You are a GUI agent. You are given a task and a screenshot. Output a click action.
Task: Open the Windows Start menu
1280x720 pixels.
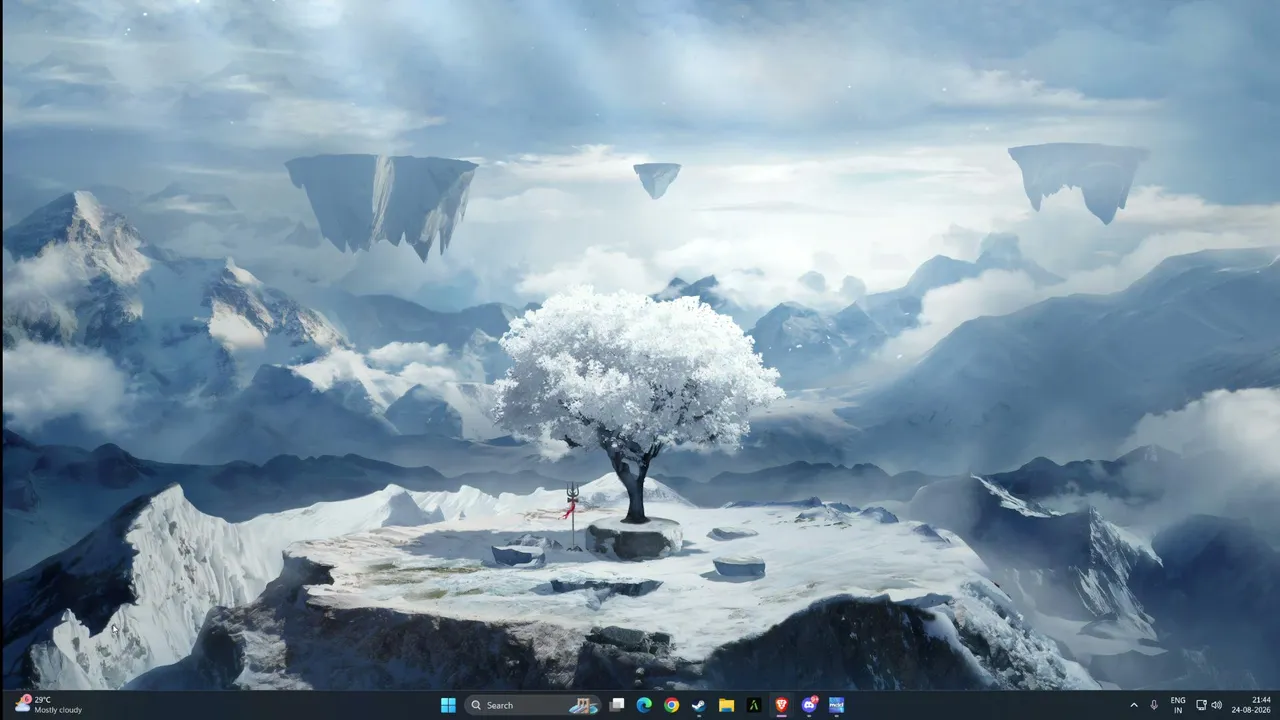click(448, 705)
